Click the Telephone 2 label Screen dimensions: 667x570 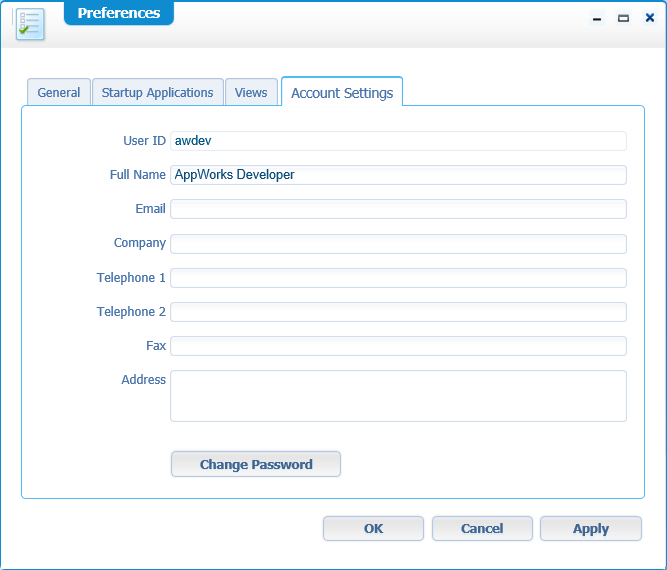(x=131, y=312)
